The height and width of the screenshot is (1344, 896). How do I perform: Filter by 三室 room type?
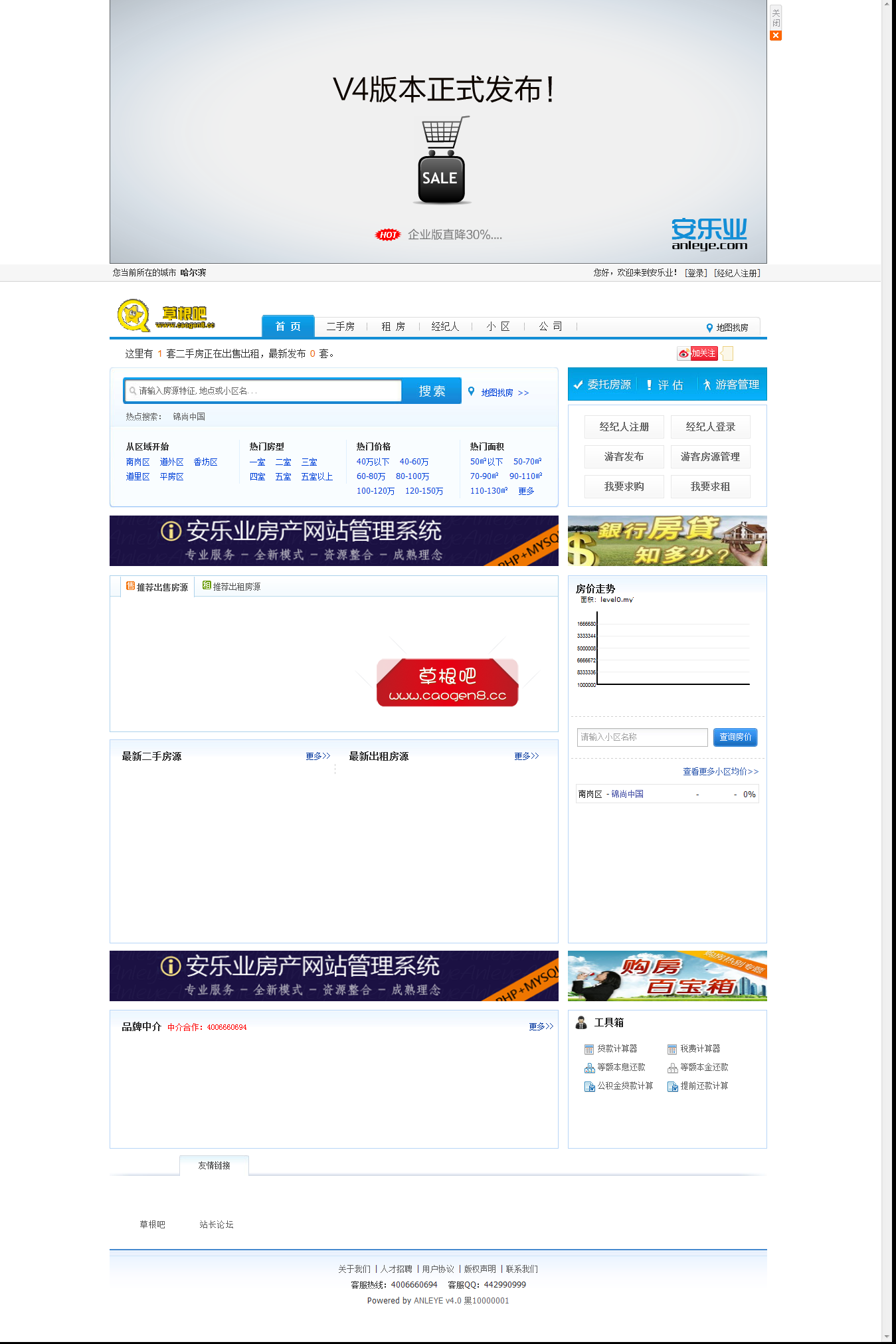[309, 462]
